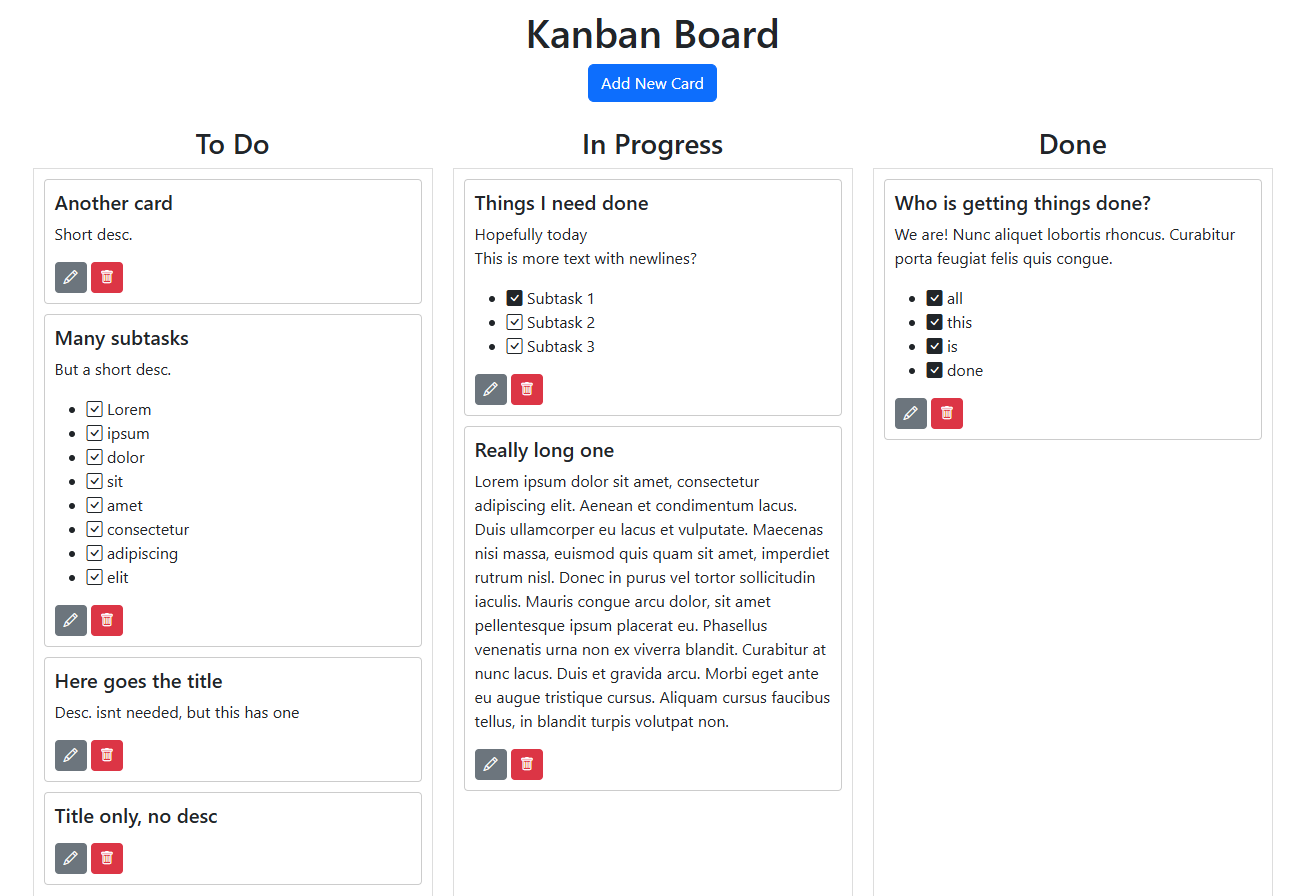1314x896 pixels.
Task: Select the 'Title only, no desc' card title
Action: [x=136, y=816]
